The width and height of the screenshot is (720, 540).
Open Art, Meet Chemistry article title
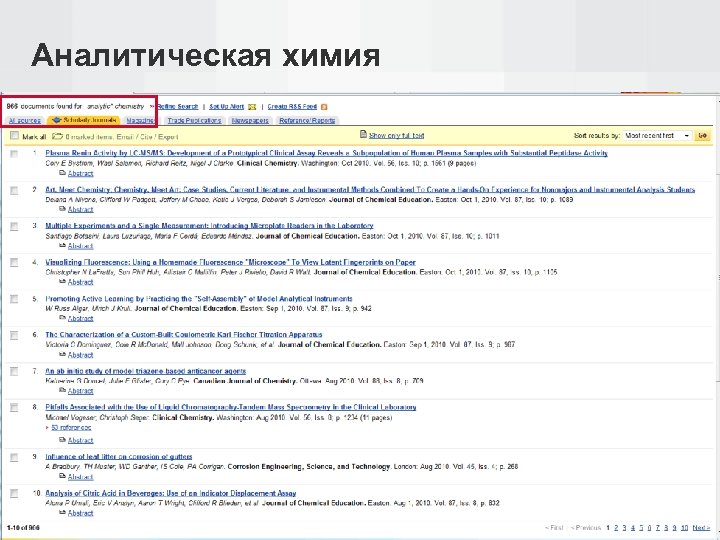pos(370,189)
